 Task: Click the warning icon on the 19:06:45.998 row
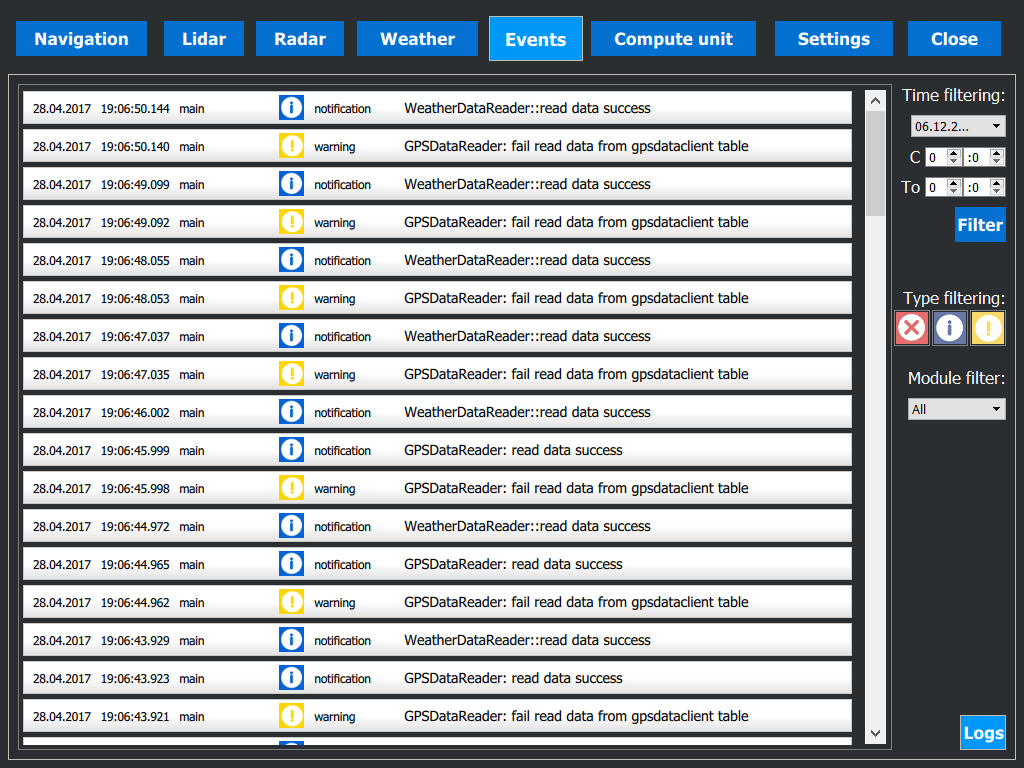pos(291,488)
